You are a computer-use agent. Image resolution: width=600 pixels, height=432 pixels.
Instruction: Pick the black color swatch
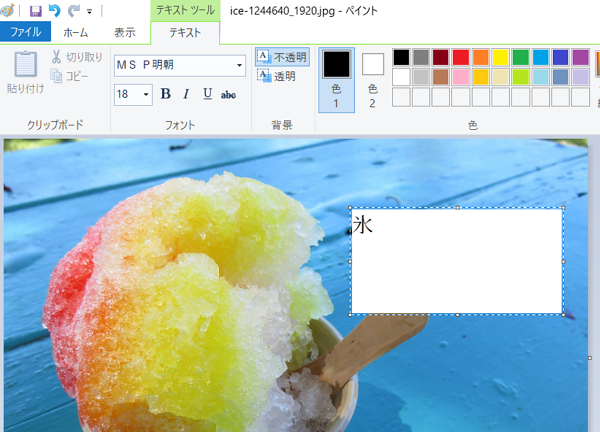[x=401, y=57]
